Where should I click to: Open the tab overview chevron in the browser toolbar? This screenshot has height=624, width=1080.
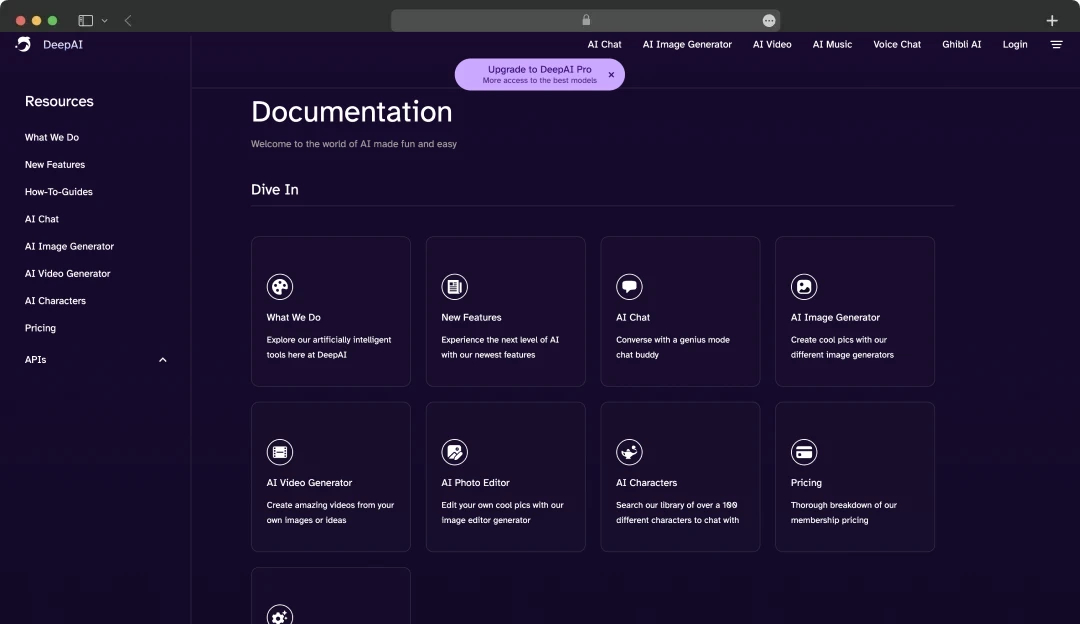tap(104, 19)
